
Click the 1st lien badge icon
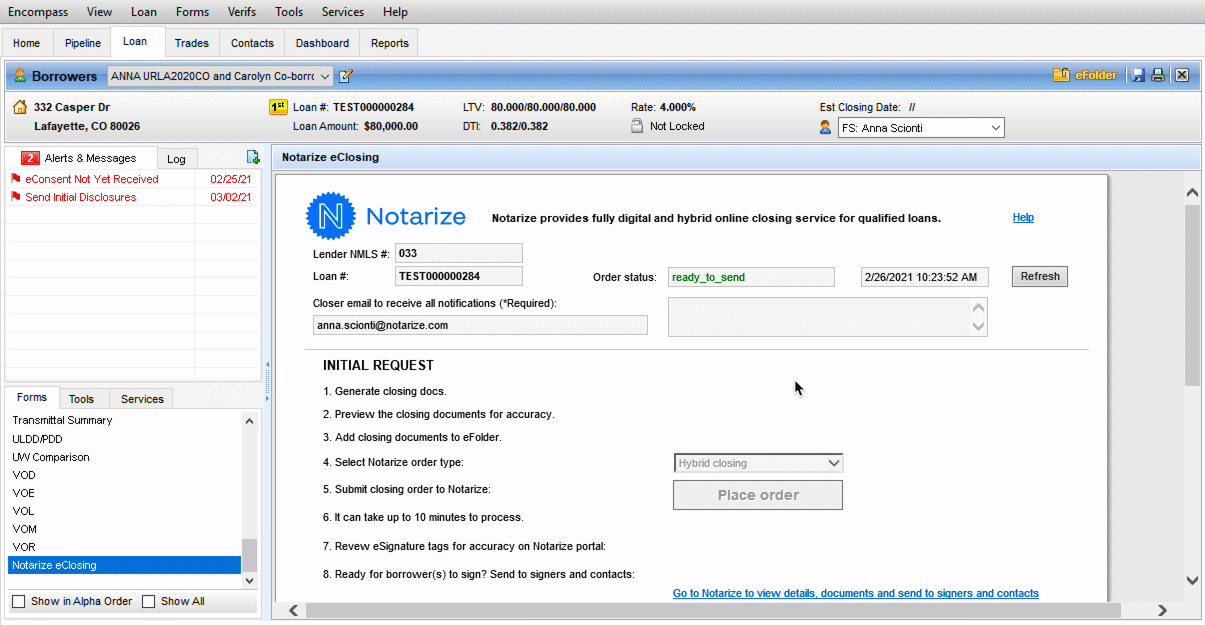(279, 107)
